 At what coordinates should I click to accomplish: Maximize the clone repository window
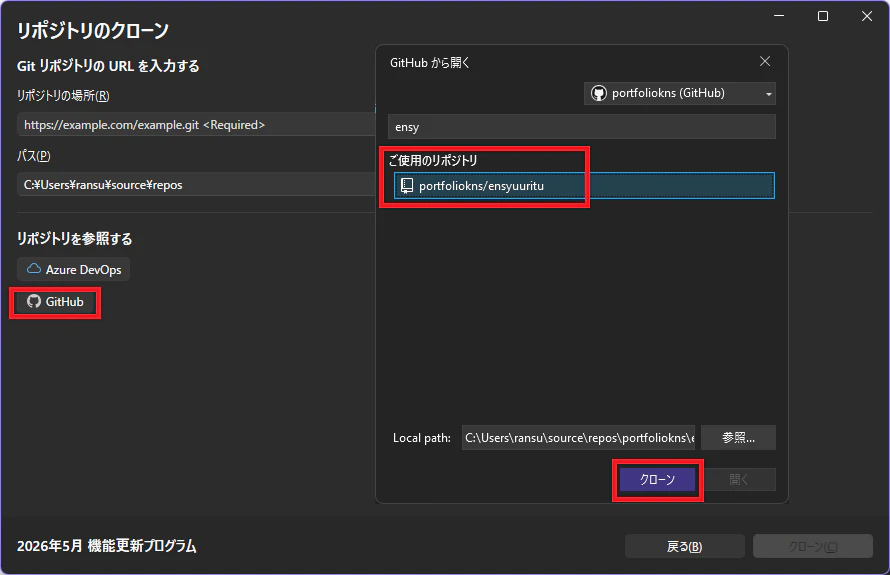(x=822, y=16)
